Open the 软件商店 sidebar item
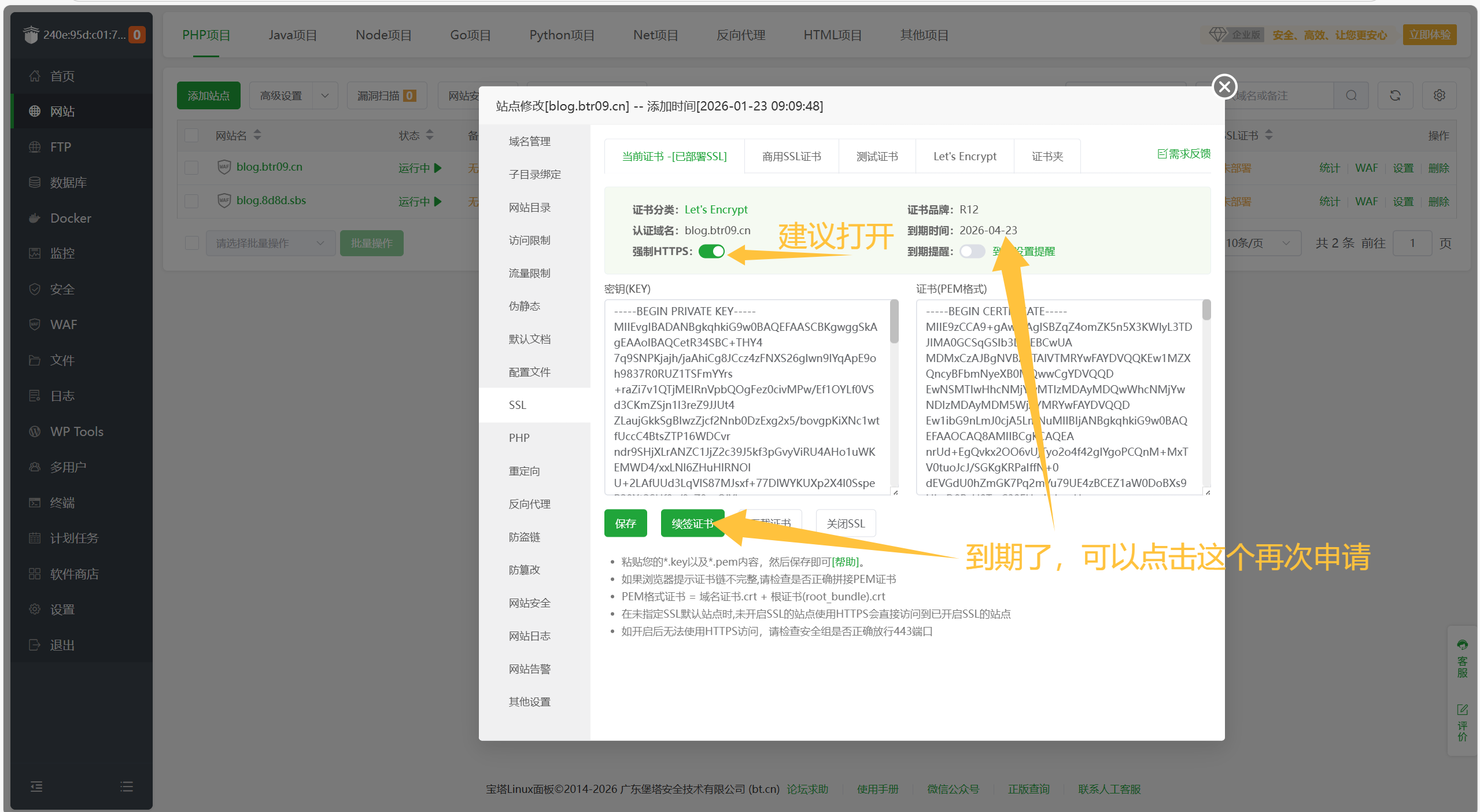 (75, 573)
